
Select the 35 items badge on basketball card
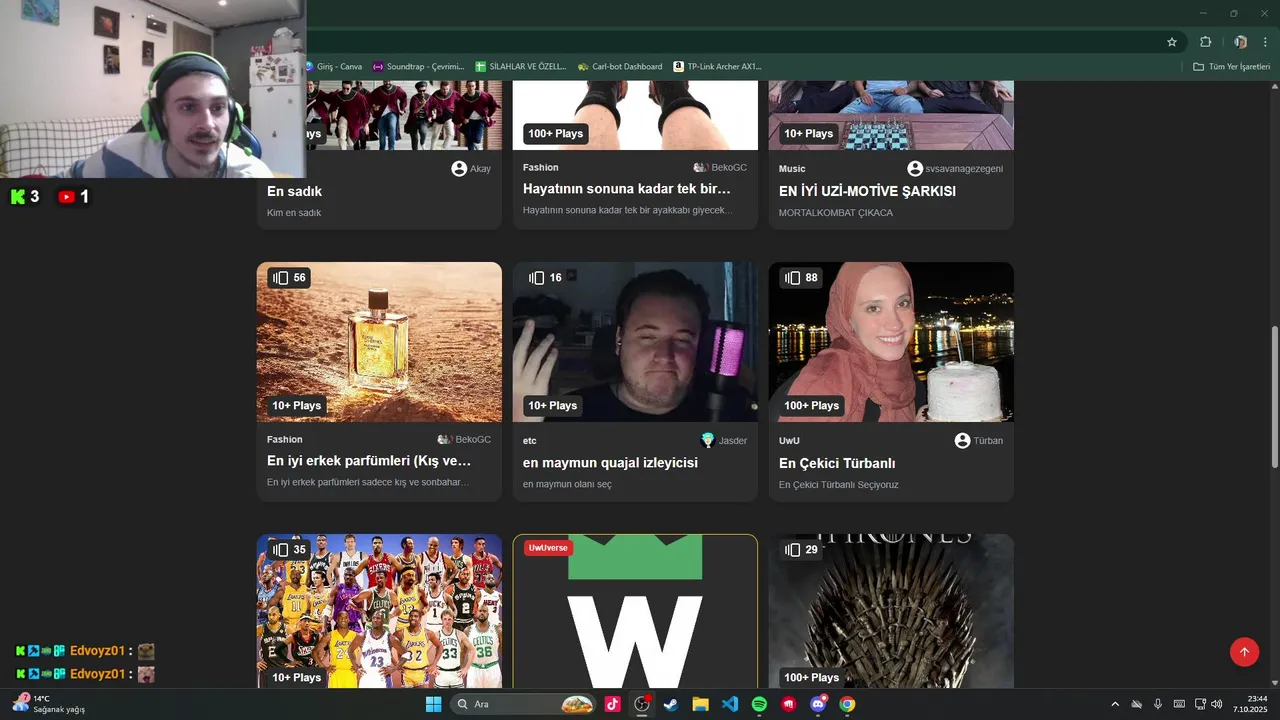pyautogui.click(x=289, y=550)
